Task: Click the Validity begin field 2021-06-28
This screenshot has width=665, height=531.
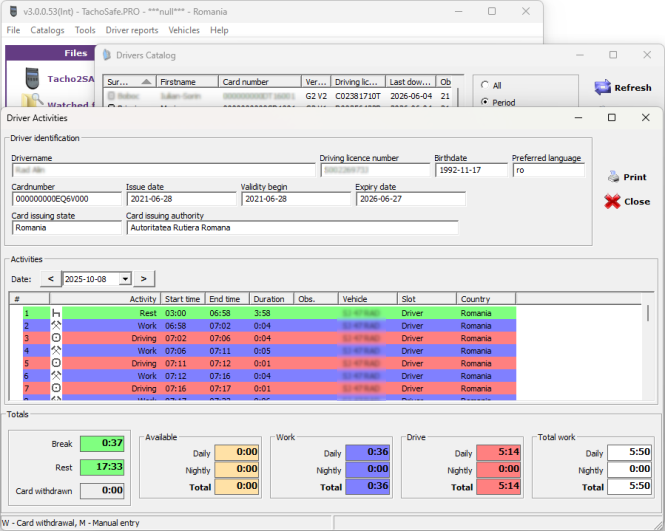Action: (296, 199)
